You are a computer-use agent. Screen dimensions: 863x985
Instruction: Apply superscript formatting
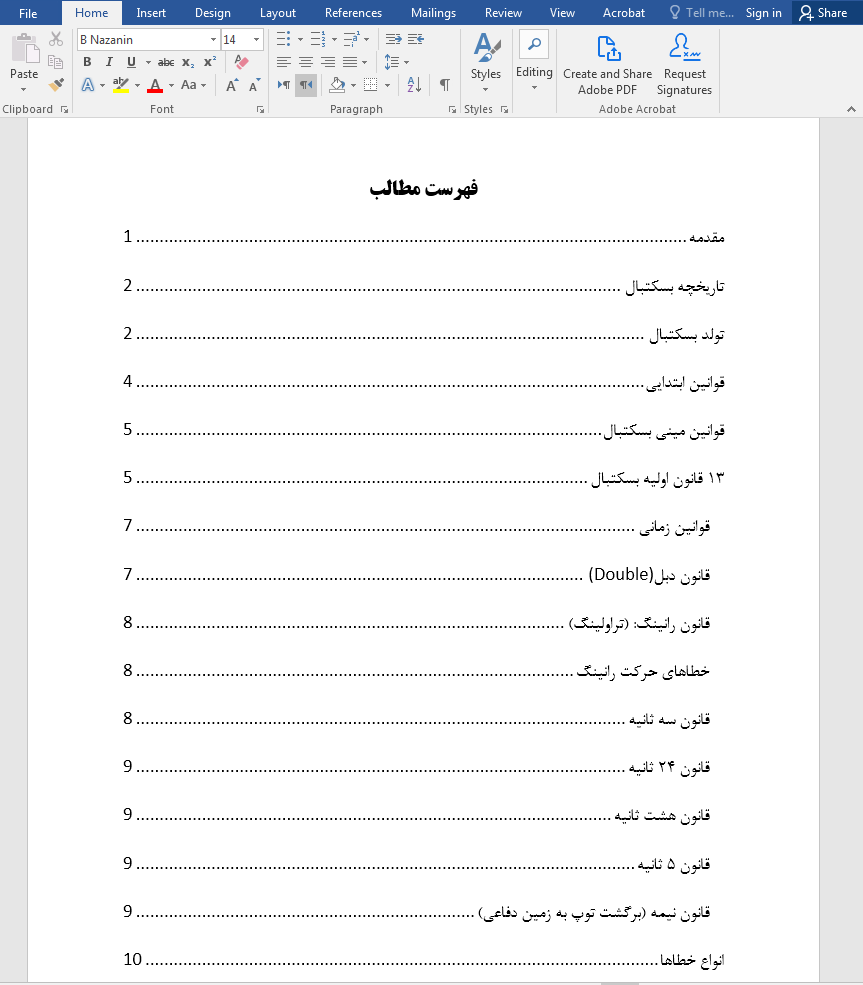(207, 61)
